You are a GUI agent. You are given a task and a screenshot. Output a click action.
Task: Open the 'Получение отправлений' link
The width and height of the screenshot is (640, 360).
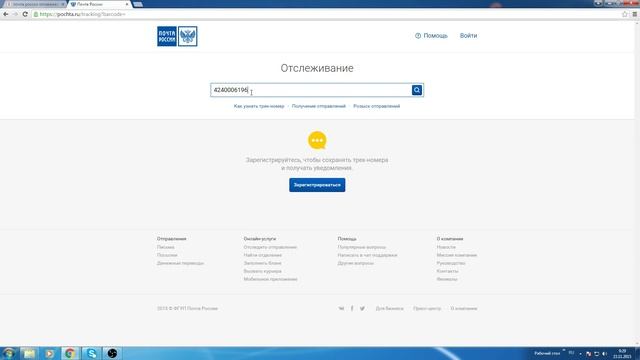tap(318, 106)
